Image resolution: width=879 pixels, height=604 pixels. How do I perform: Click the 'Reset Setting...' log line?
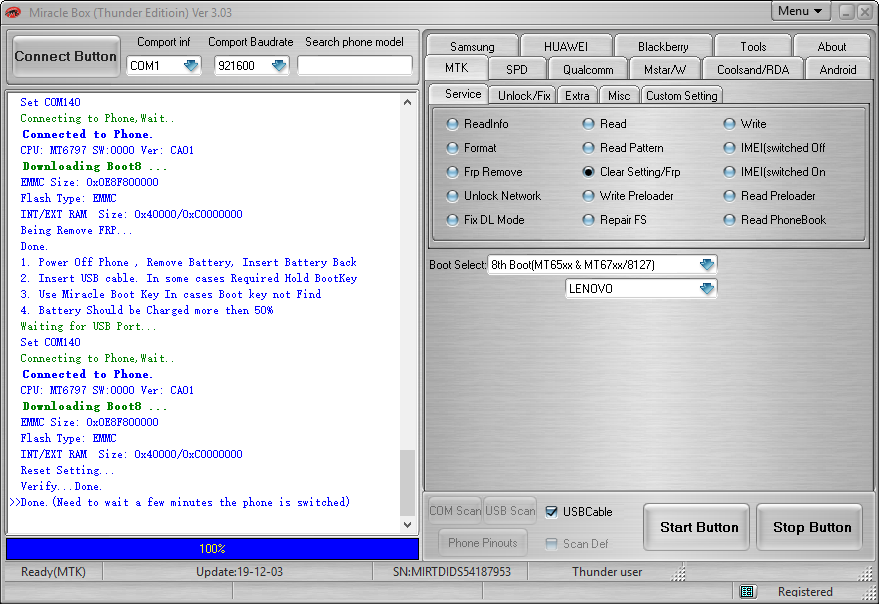[67, 471]
